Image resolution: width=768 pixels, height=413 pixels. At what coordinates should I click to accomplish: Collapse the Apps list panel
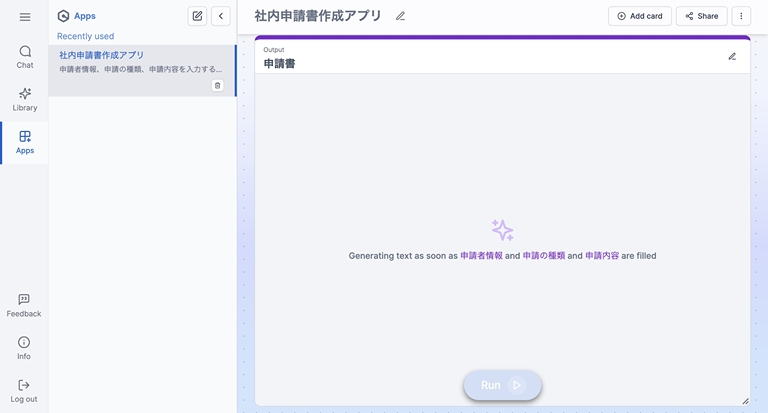coord(221,16)
